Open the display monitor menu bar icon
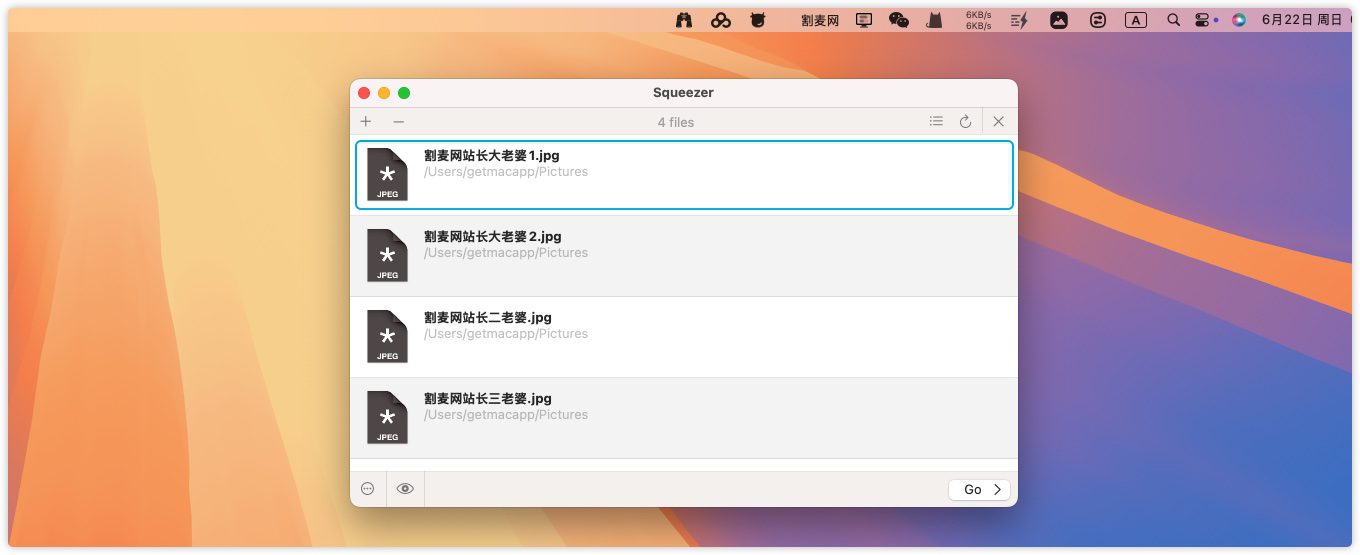This screenshot has height=555, width=1360. [864, 20]
